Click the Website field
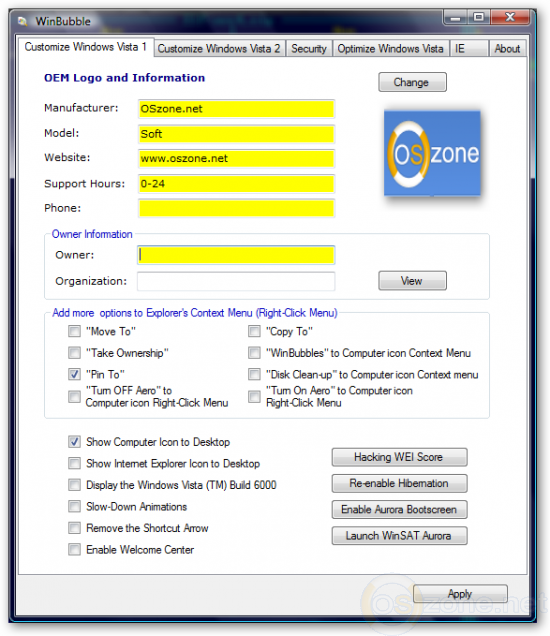Screen dimensions: 550x636 236,159
